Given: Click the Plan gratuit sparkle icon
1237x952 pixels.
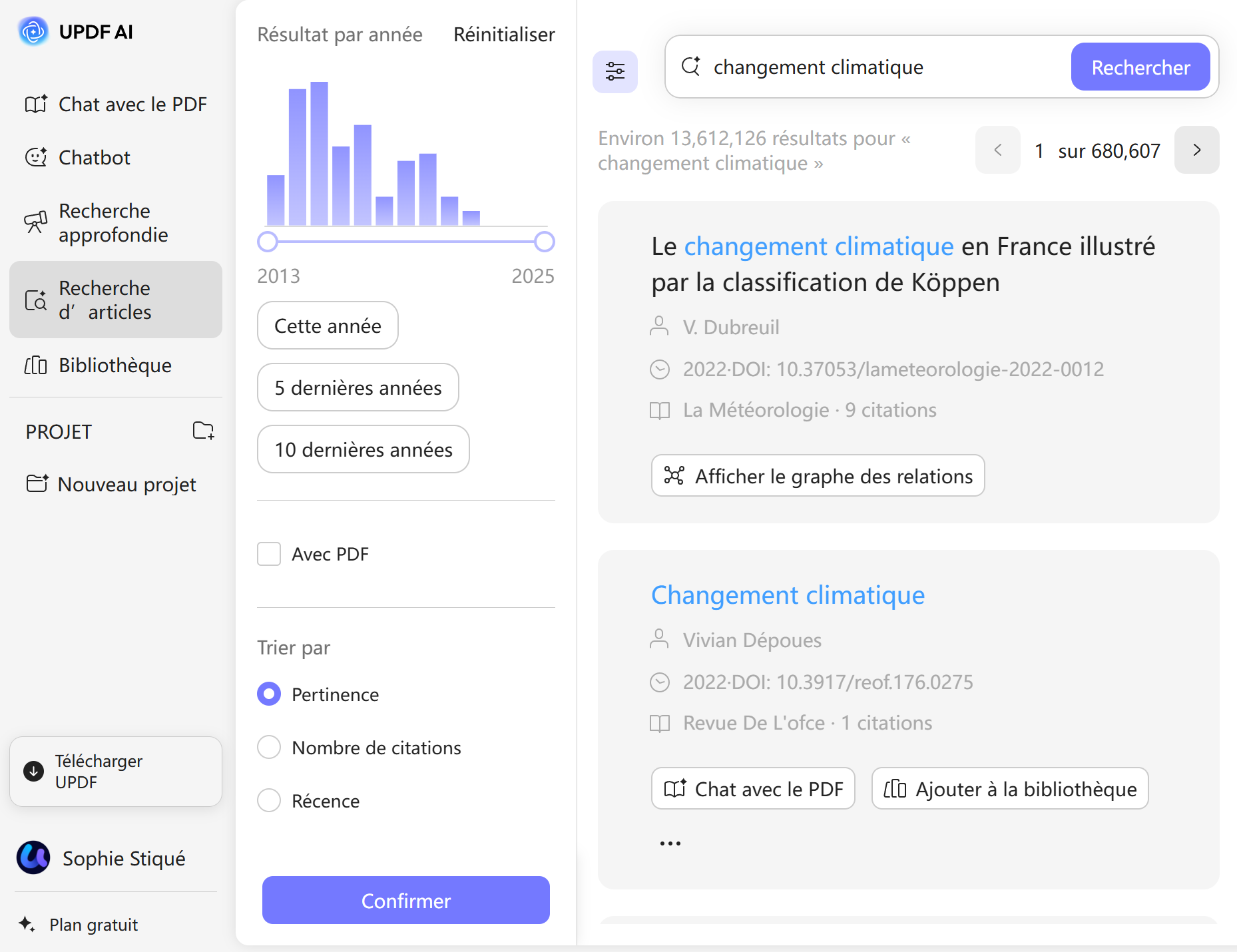Looking at the screenshot, I should click(x=27, y=924).
